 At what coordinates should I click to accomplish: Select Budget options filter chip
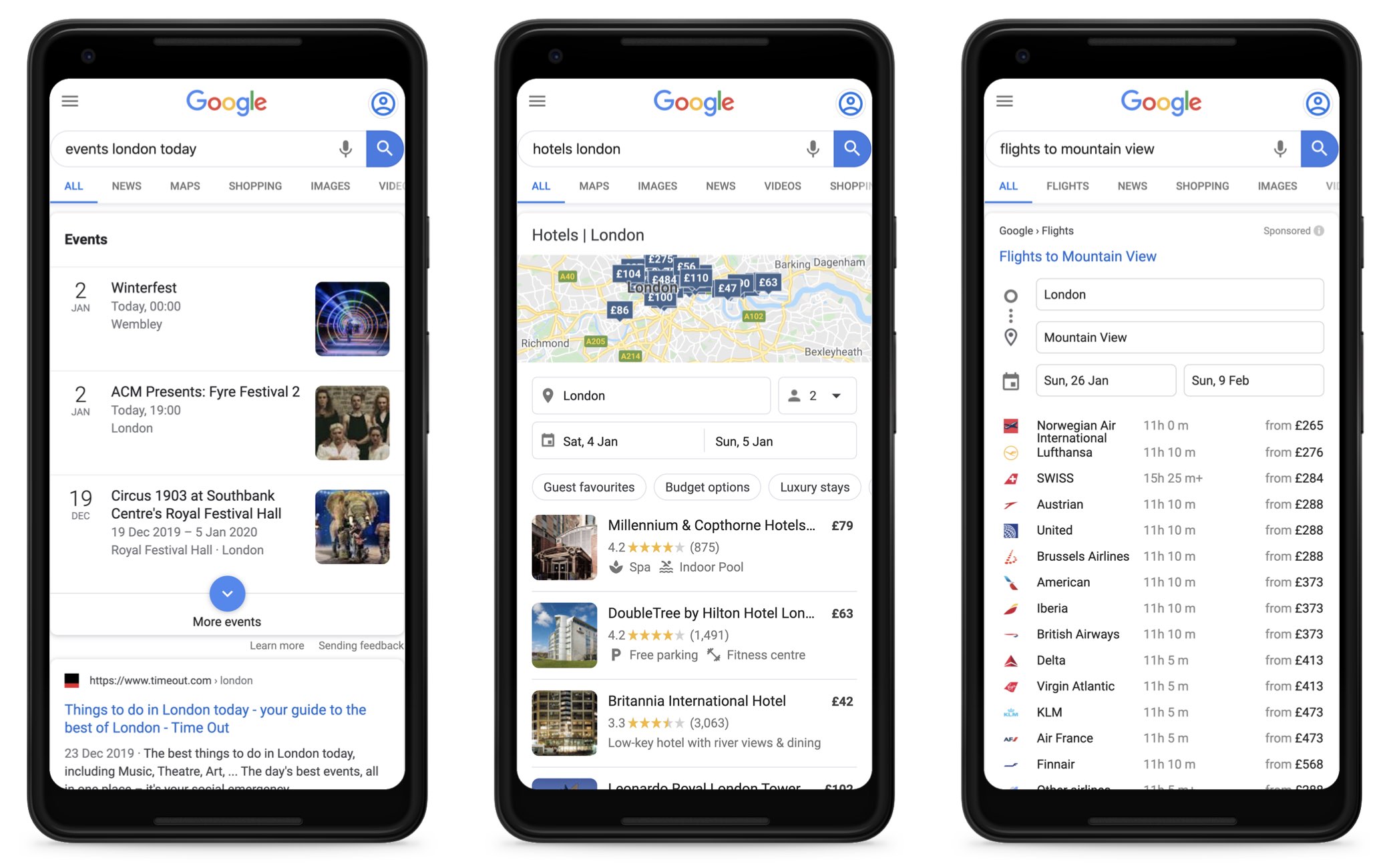(706, 487)
